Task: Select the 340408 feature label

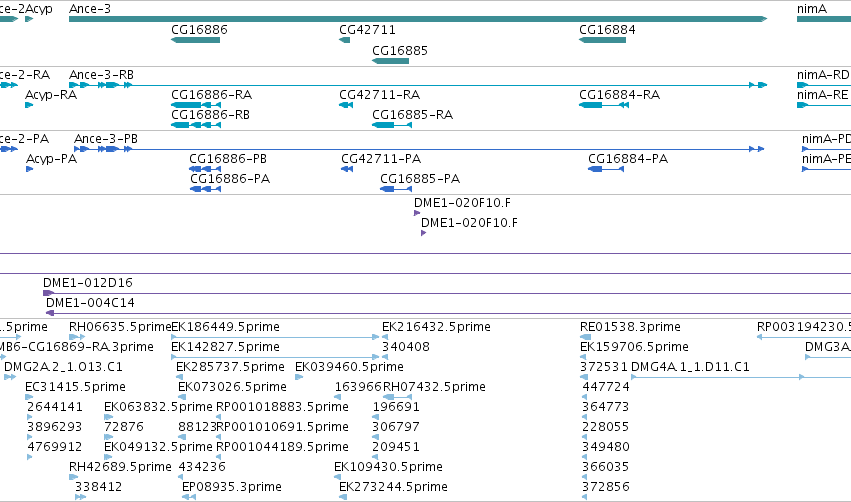Action: click(406, 347)
